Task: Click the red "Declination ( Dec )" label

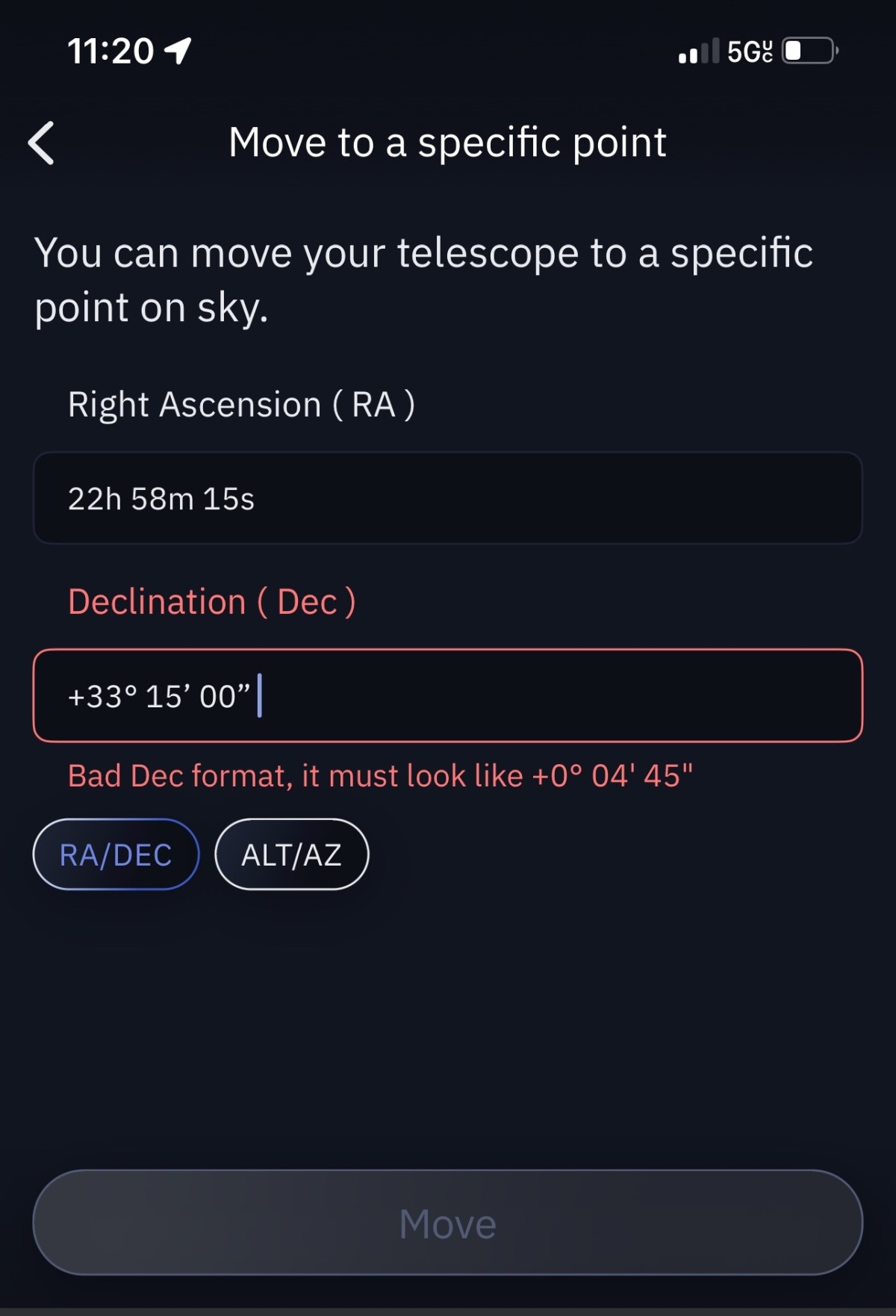Action: coord(212,602)
